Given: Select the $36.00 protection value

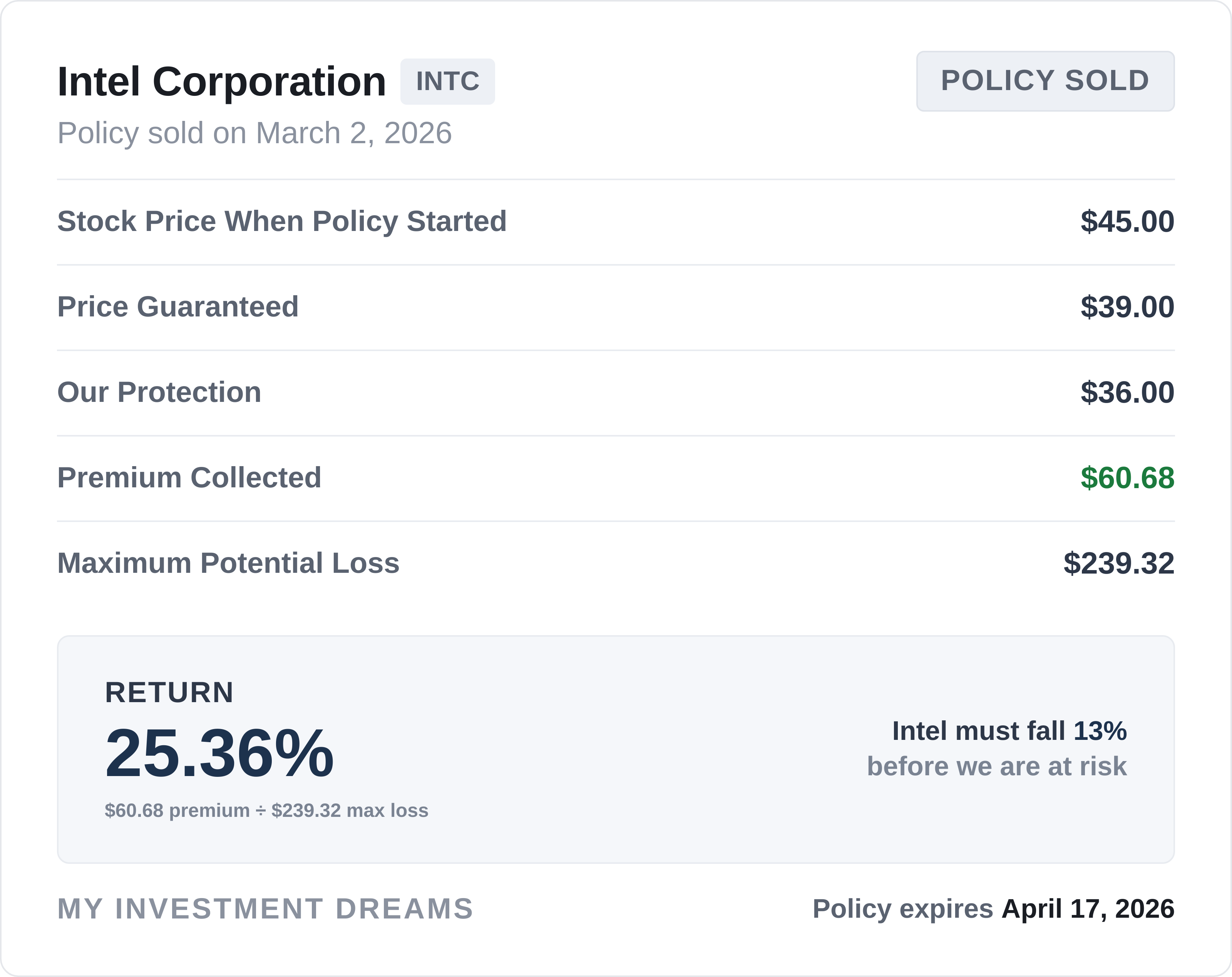Looking at the screenshot, I should pos(1127,393).
